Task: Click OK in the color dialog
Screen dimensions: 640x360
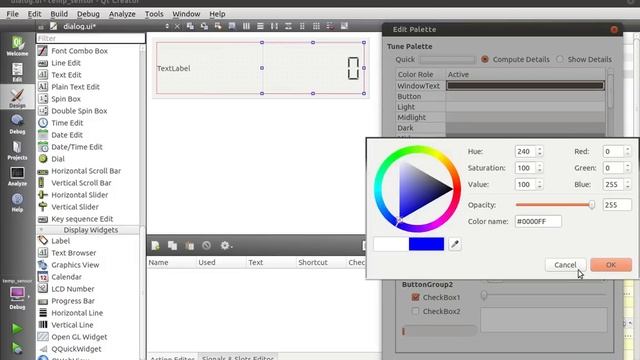Action: (611, 265)
